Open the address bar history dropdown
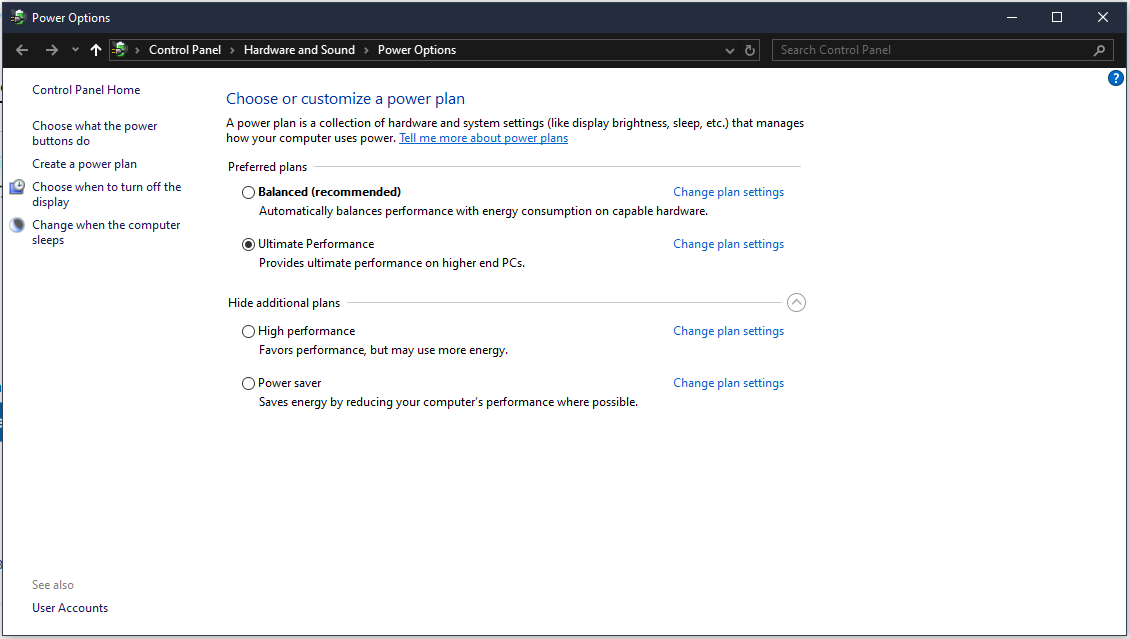The width and height of the screenshot is (1130, 639). pos(729,50)
